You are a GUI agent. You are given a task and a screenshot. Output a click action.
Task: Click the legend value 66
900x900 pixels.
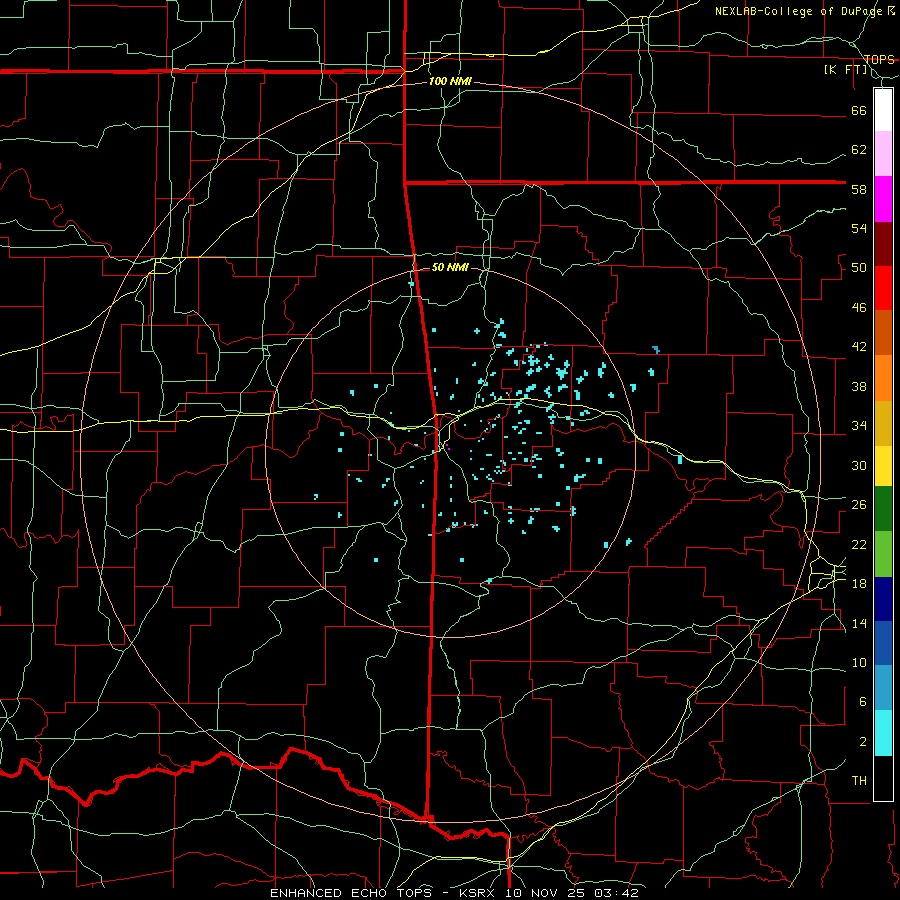click(x=859, y=110)
